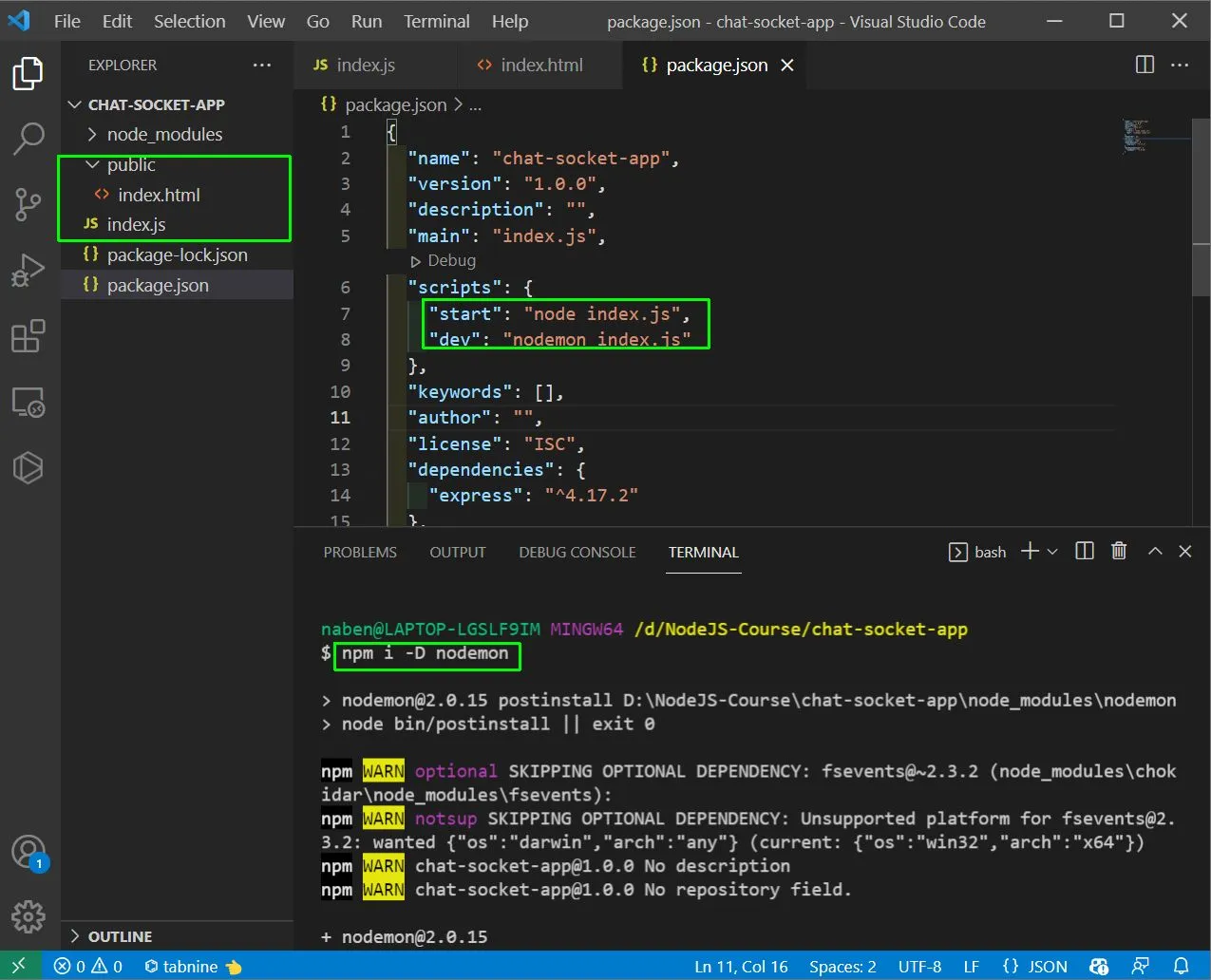Open the Run menu

point(366,21)
